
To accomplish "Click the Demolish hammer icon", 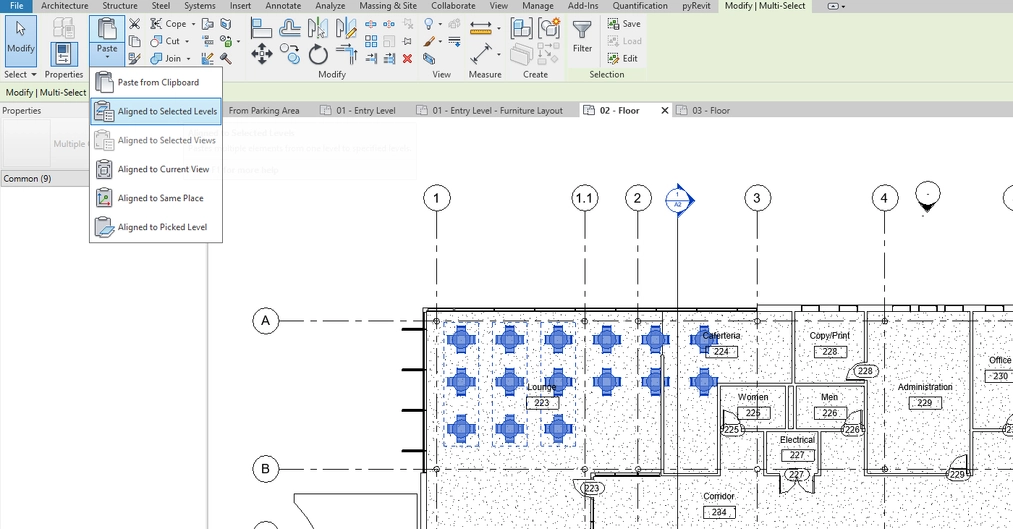I will coord(226,59).
